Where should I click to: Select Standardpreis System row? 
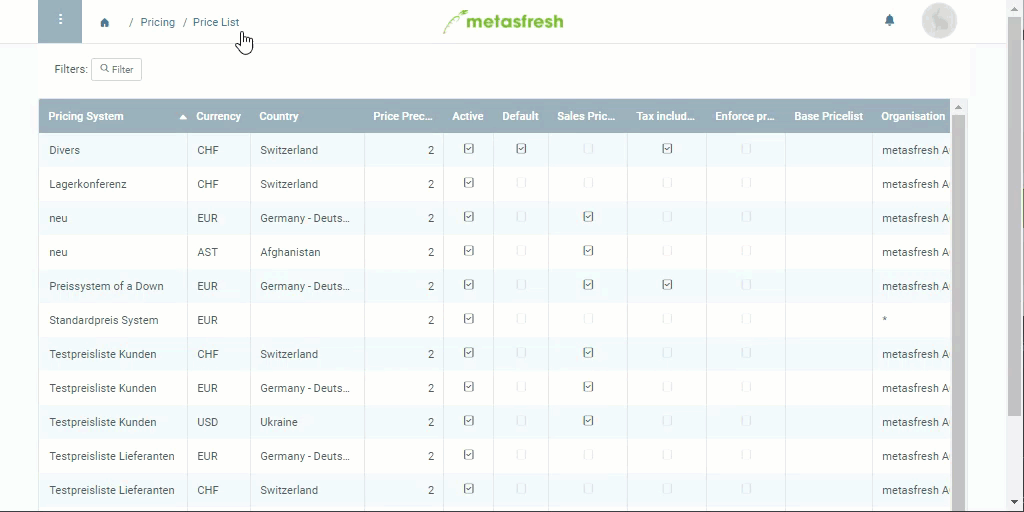click(x=494, y=320)
